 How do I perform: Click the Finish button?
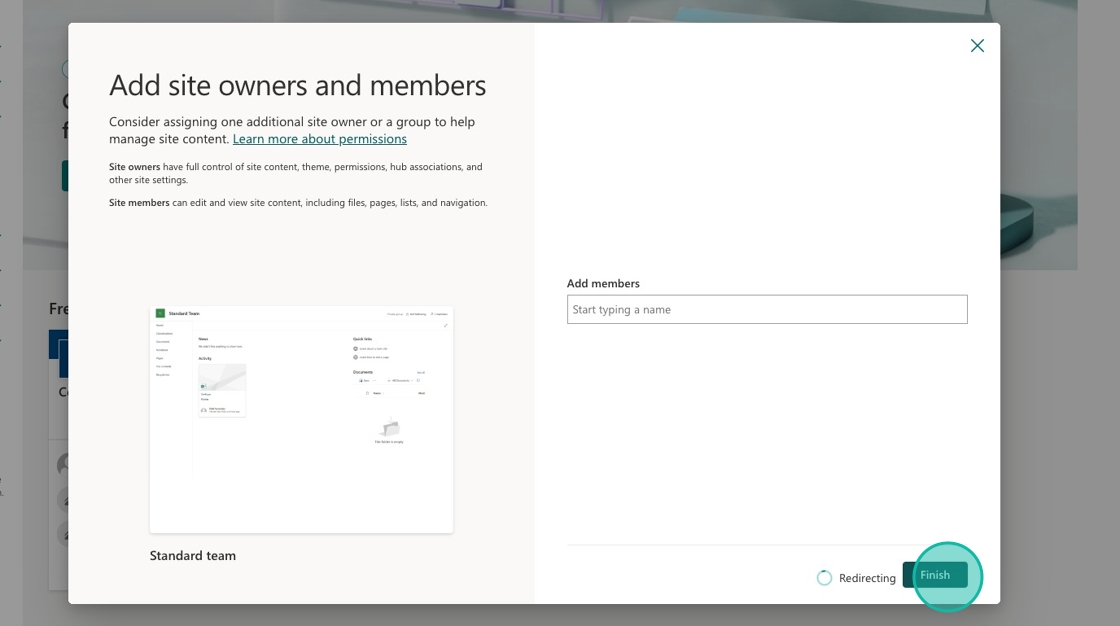coord(935,575)
